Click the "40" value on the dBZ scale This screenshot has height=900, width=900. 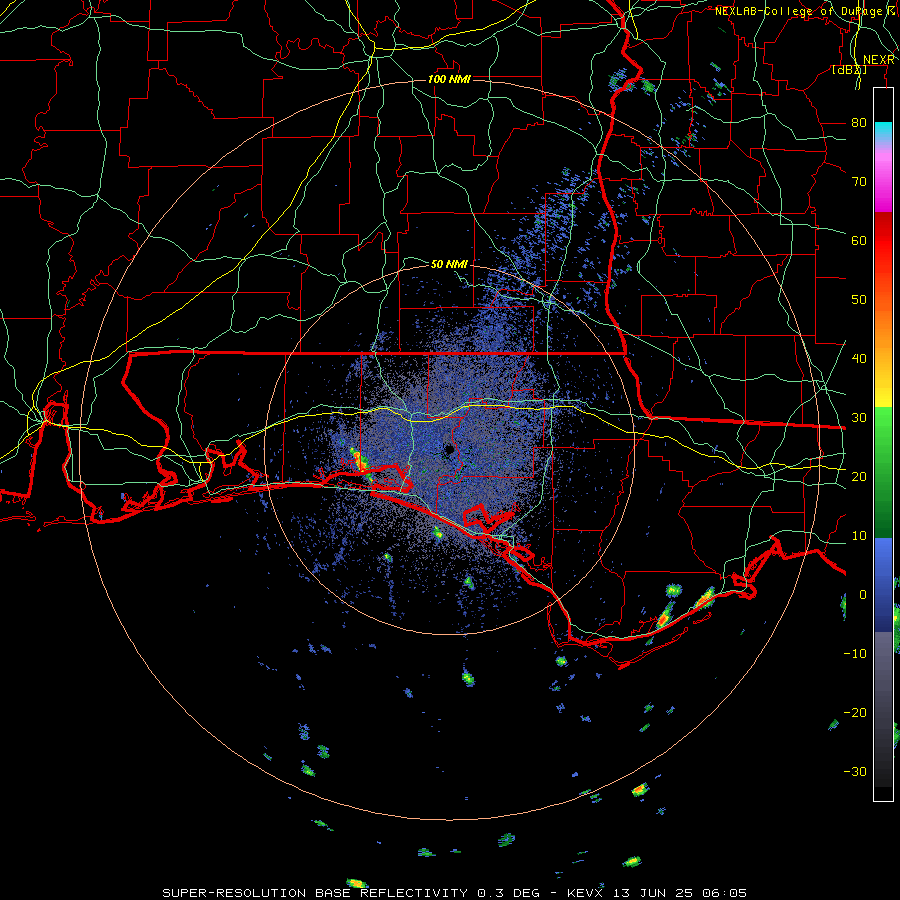859,358
